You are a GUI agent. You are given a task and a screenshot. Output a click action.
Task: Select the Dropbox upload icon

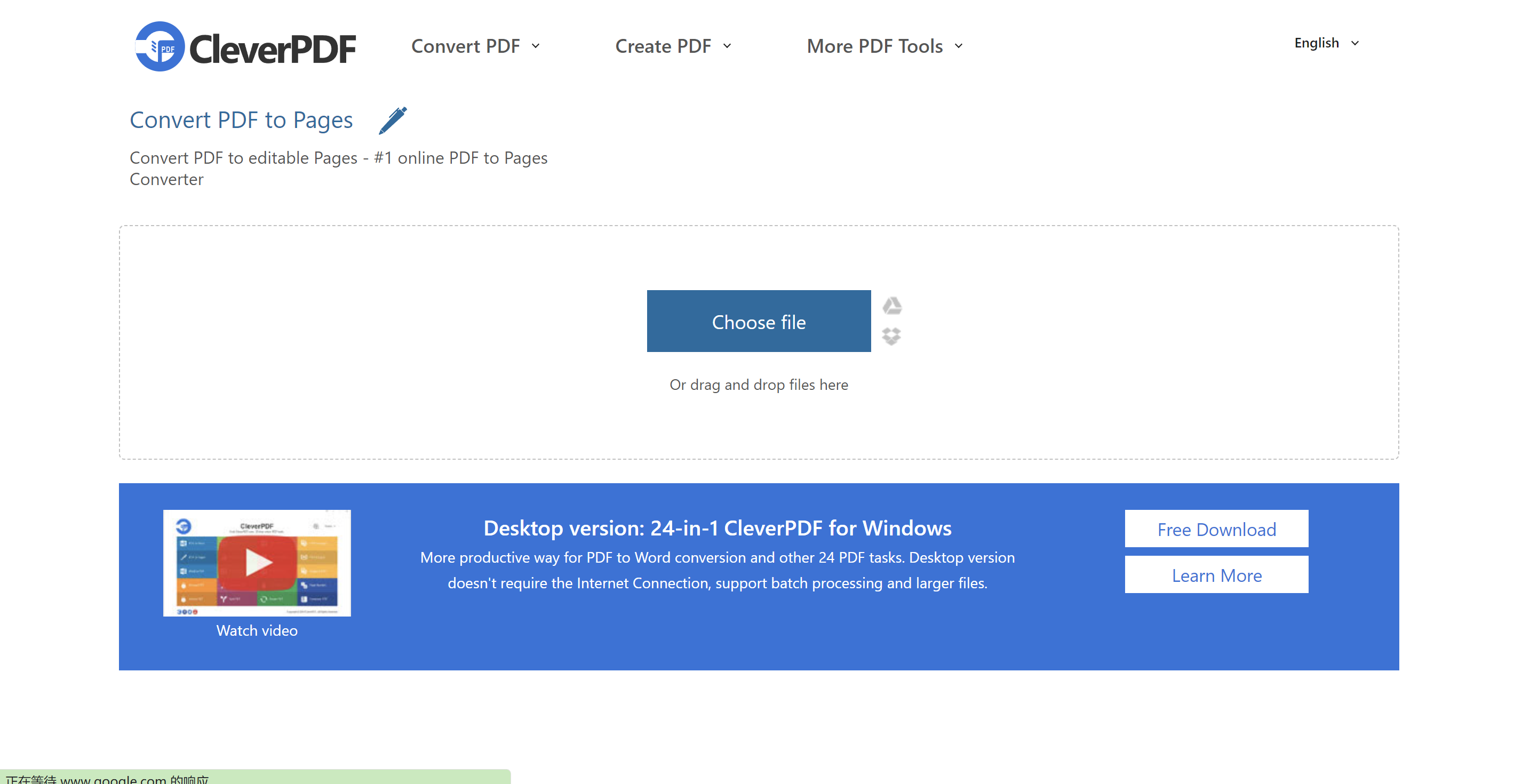click(891, 337)
